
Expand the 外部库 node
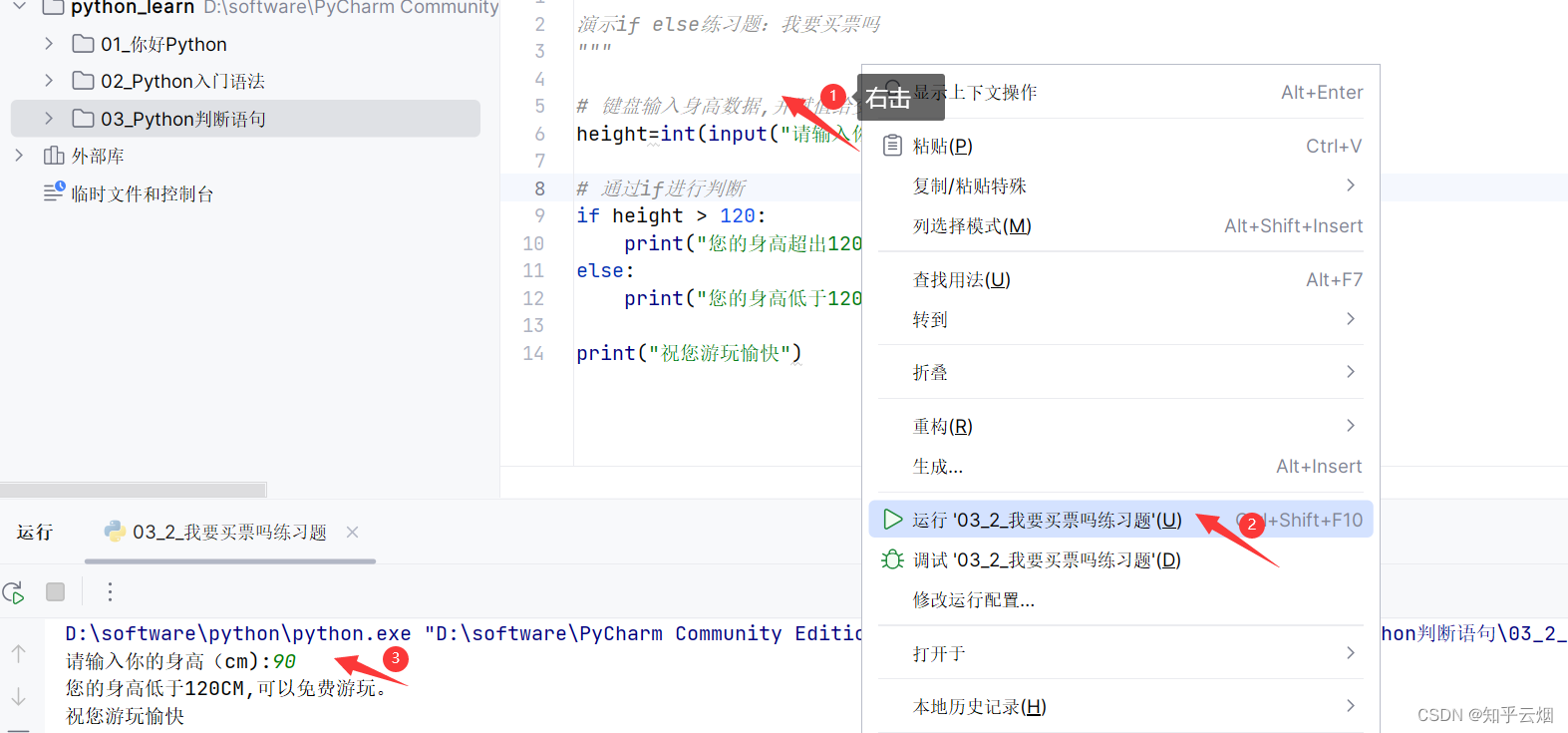point(19,156)
